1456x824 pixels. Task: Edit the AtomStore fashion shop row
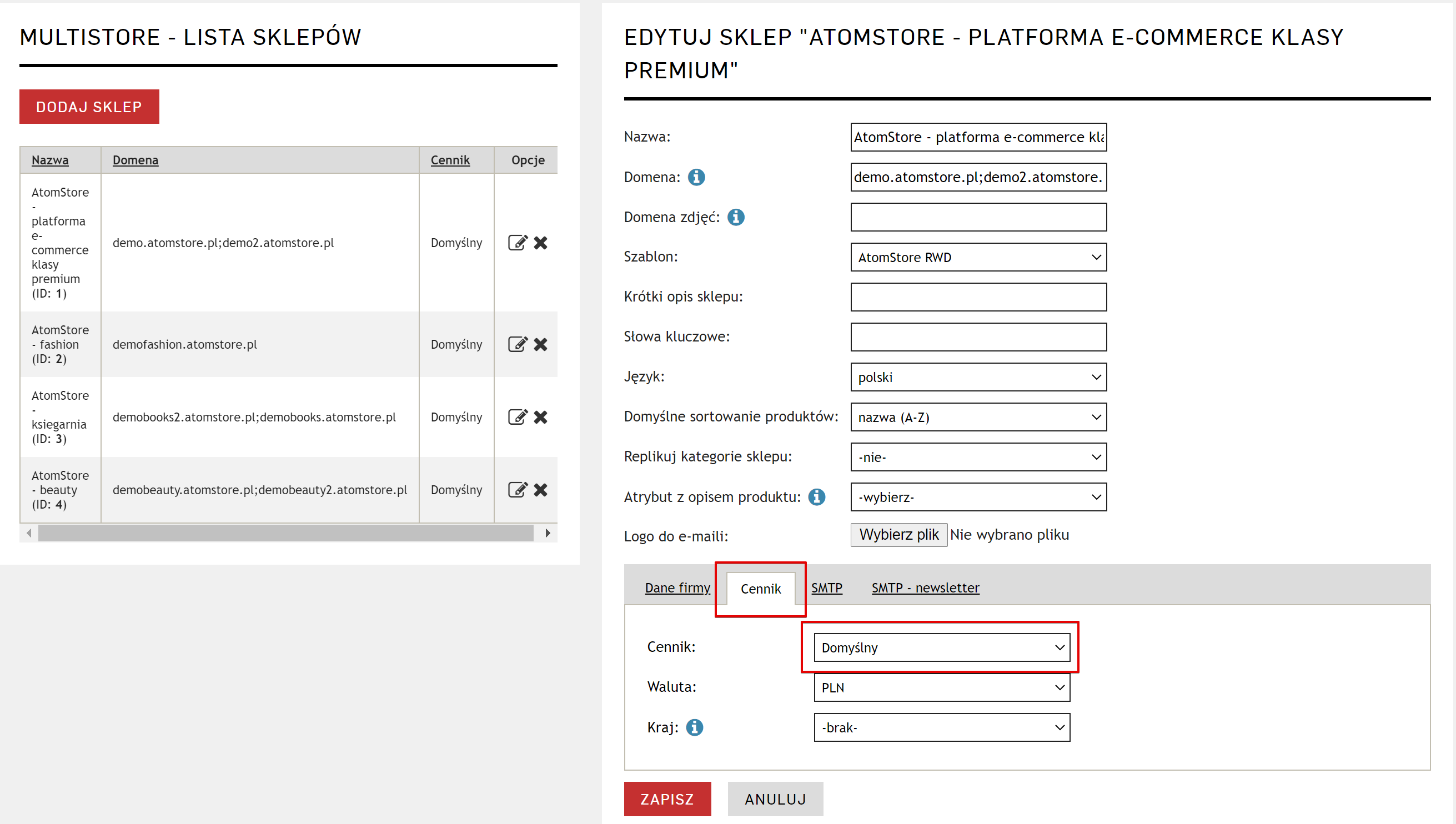(x=517, y=344)
